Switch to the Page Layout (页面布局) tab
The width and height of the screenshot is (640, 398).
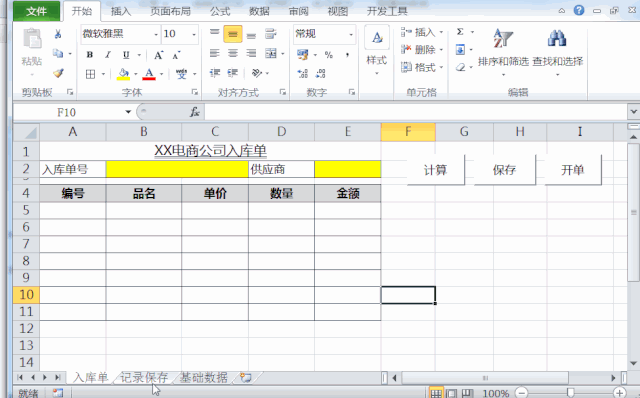pyautogui.click(x=171, y=11)
